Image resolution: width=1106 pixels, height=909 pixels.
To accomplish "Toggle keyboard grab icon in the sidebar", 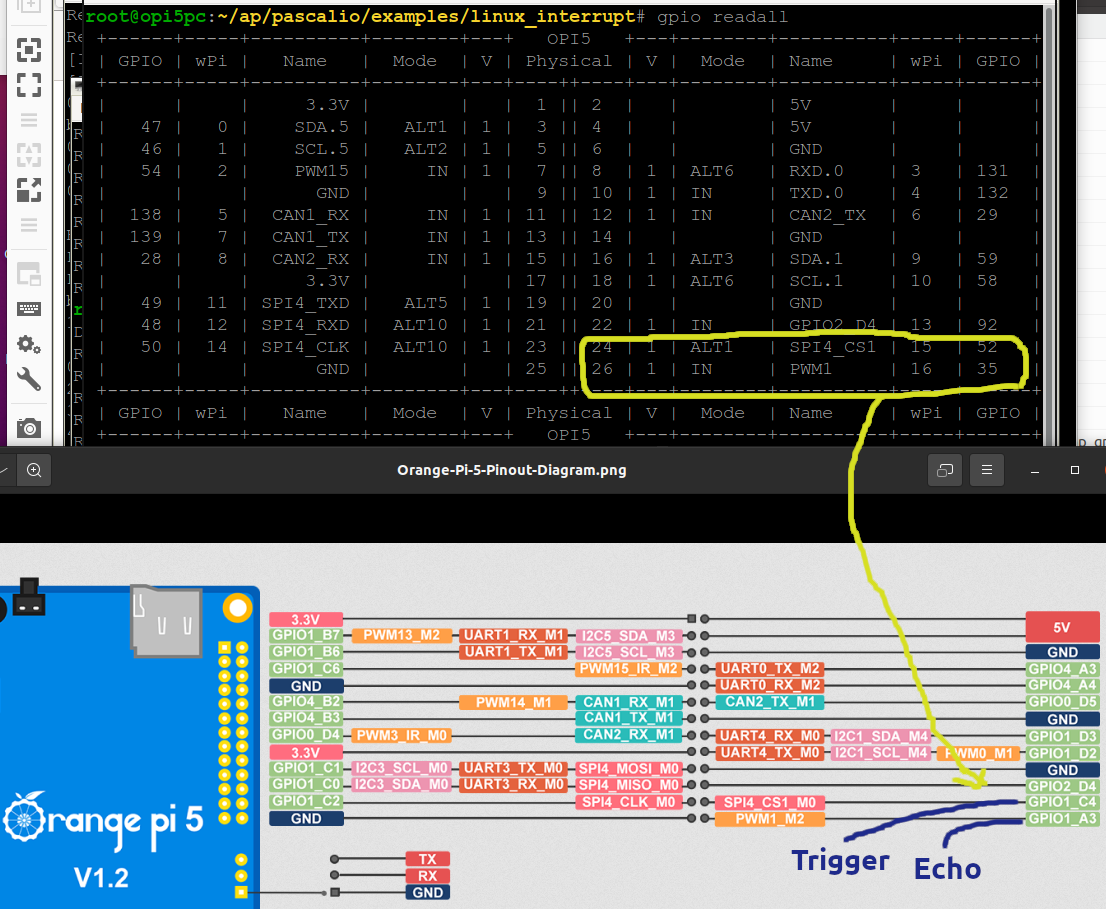I will (29, 309).
